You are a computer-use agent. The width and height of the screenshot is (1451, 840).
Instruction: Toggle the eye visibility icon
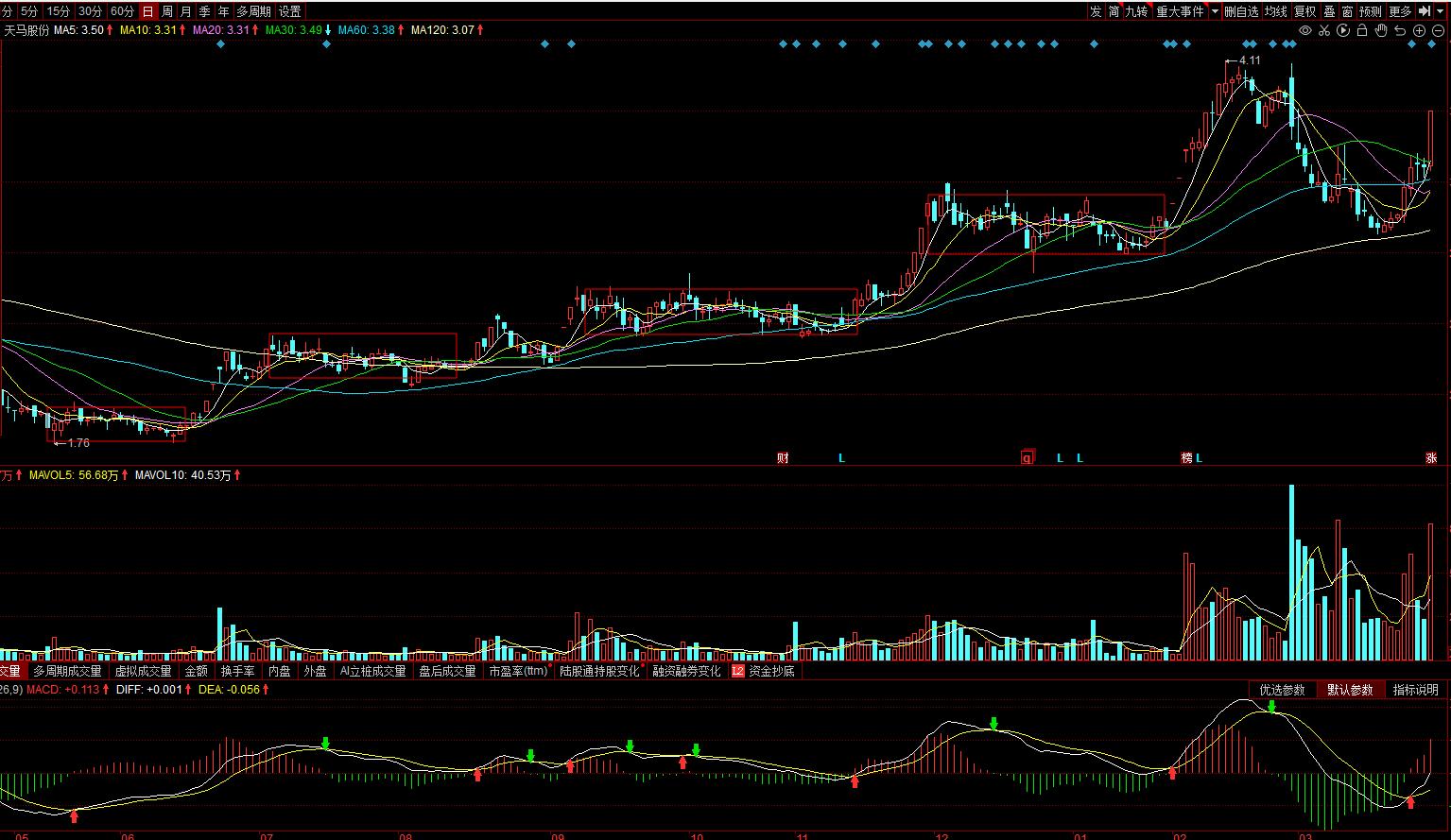click(1305, 31)
